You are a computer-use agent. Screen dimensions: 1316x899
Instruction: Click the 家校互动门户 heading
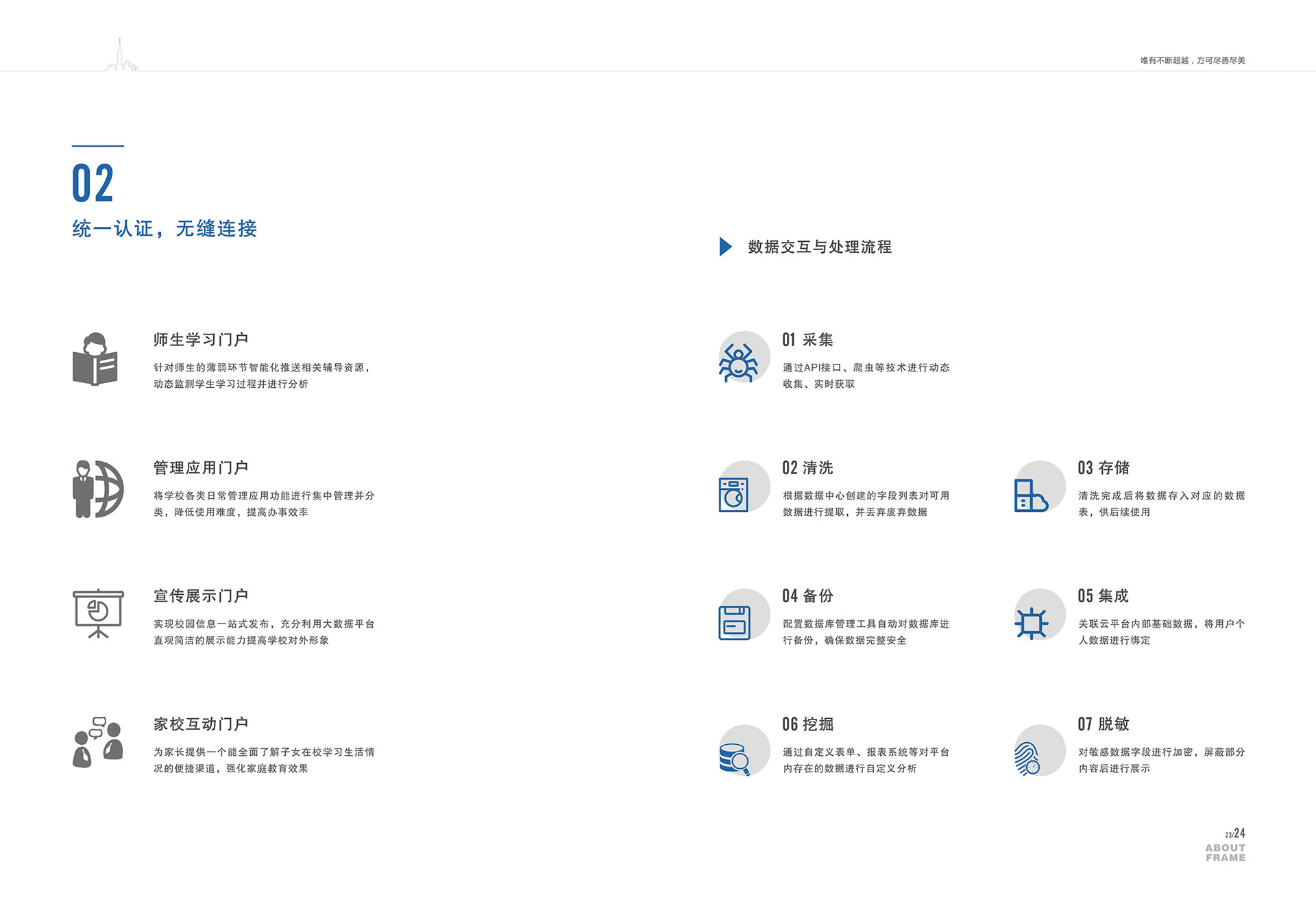tap(201, 724)
